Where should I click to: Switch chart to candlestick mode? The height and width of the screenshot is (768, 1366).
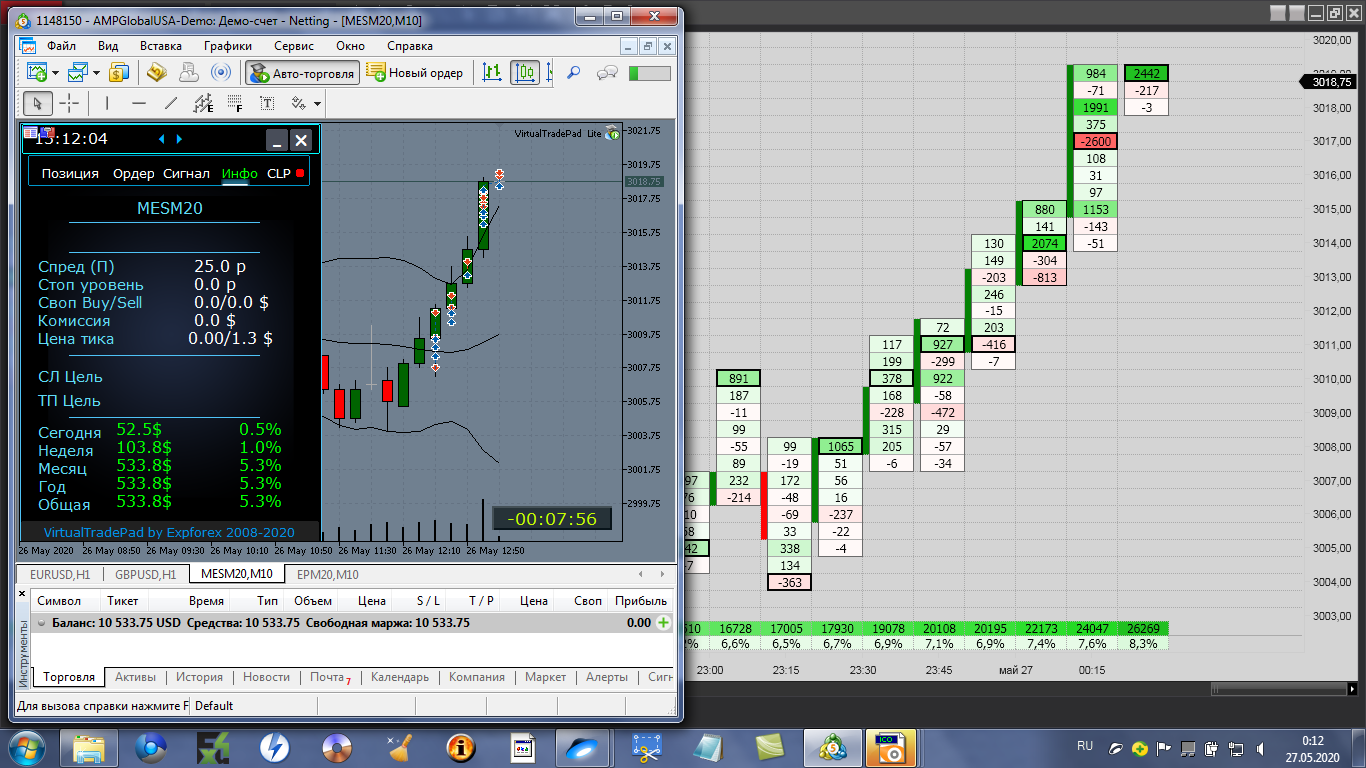pyautogui.click(x=525, y=73)
